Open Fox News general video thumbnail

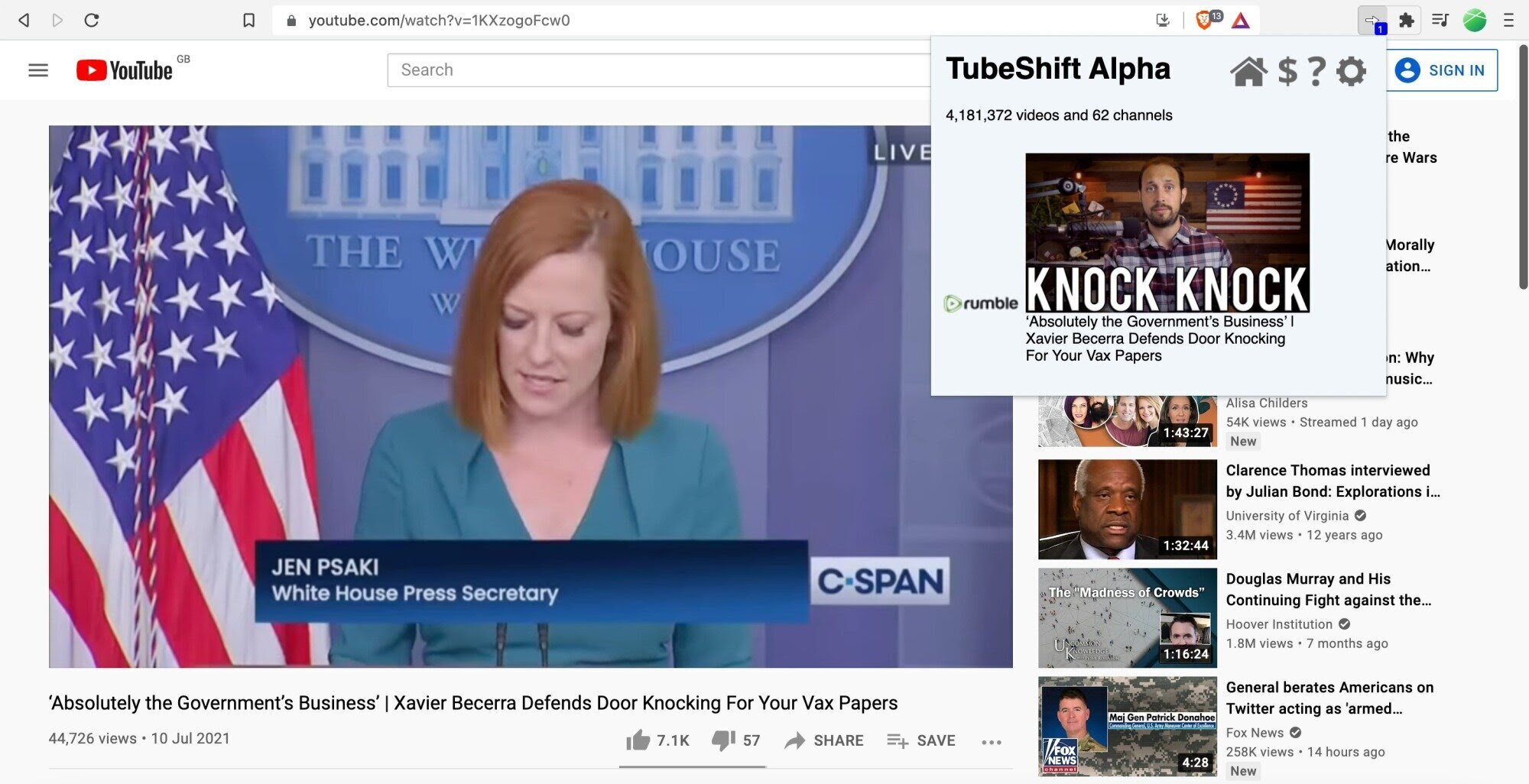coord(1128,727)
